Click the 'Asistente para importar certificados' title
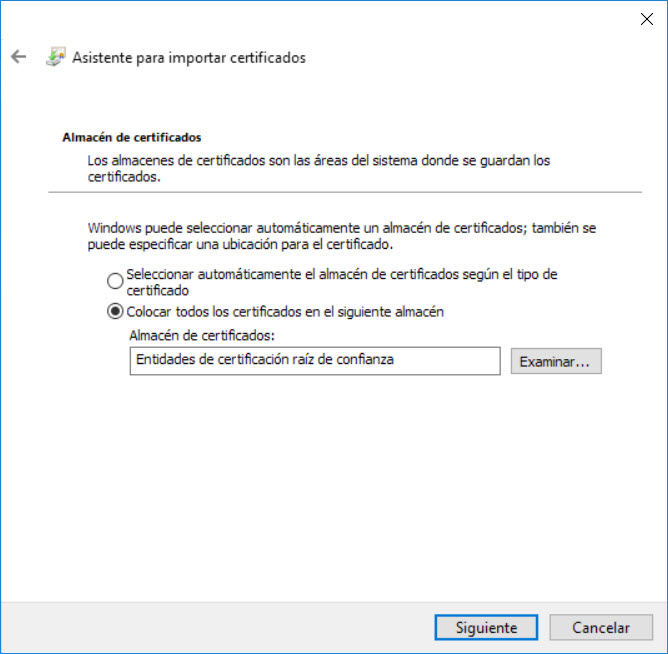The image size is (668, 654). (x=189, y=57)
